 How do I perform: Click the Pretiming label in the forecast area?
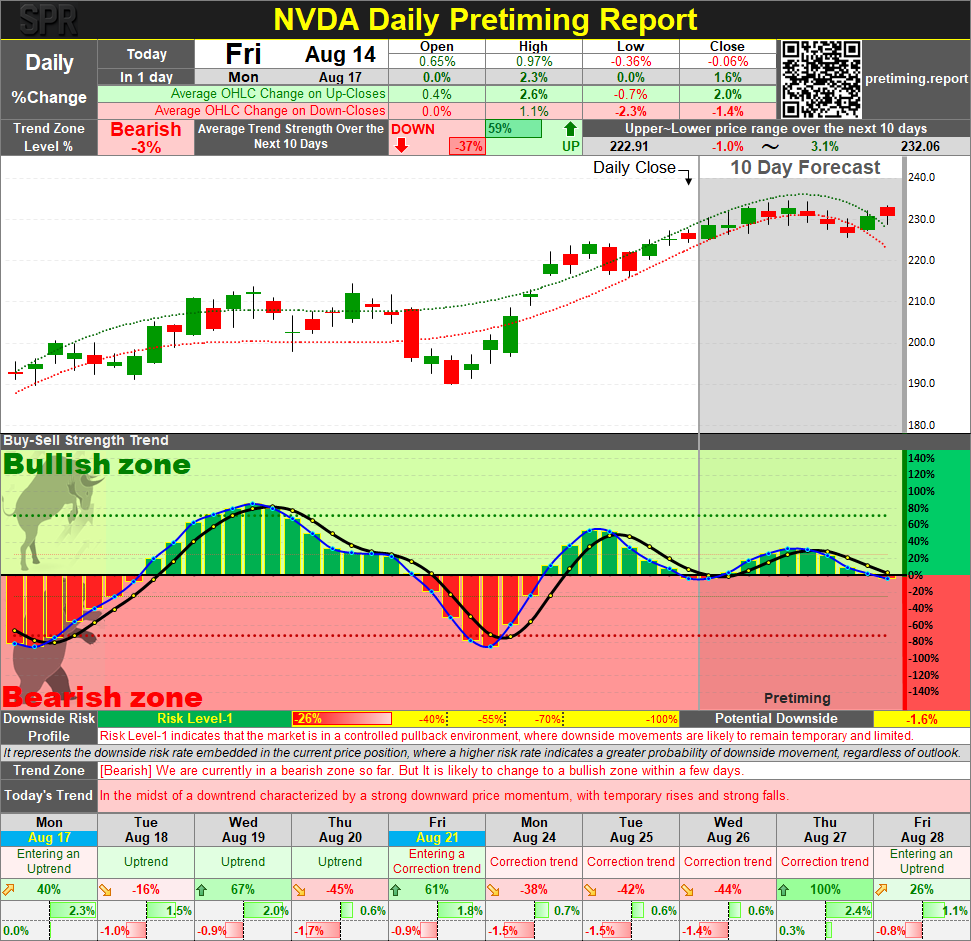797,698
